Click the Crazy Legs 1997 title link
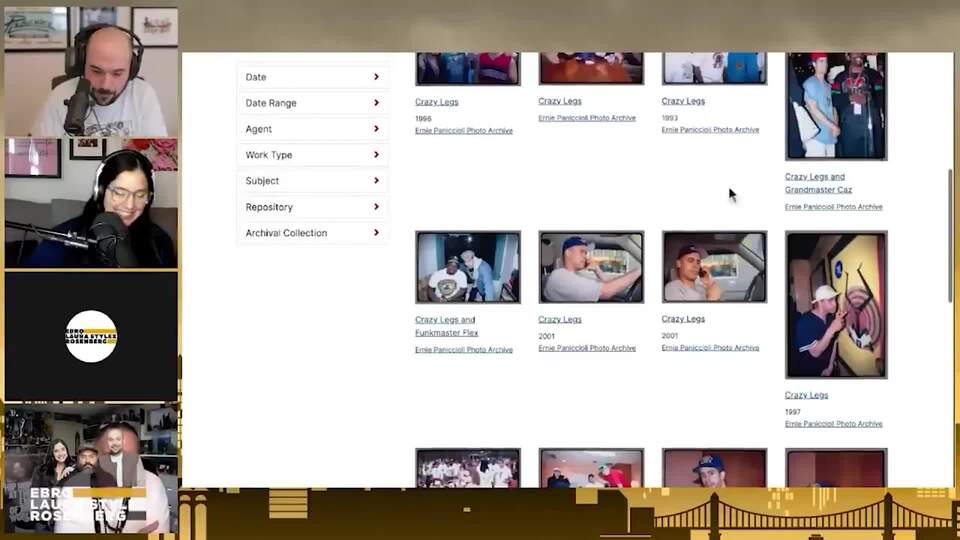The image size is (960, 540). point(806,395)
